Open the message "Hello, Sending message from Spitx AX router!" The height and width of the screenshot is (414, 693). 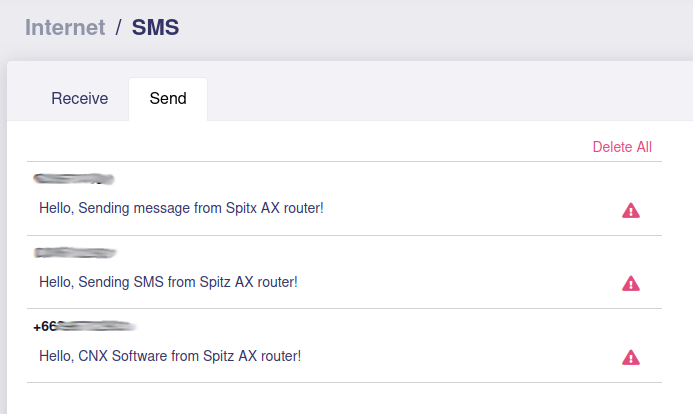(x=181, y=208)
